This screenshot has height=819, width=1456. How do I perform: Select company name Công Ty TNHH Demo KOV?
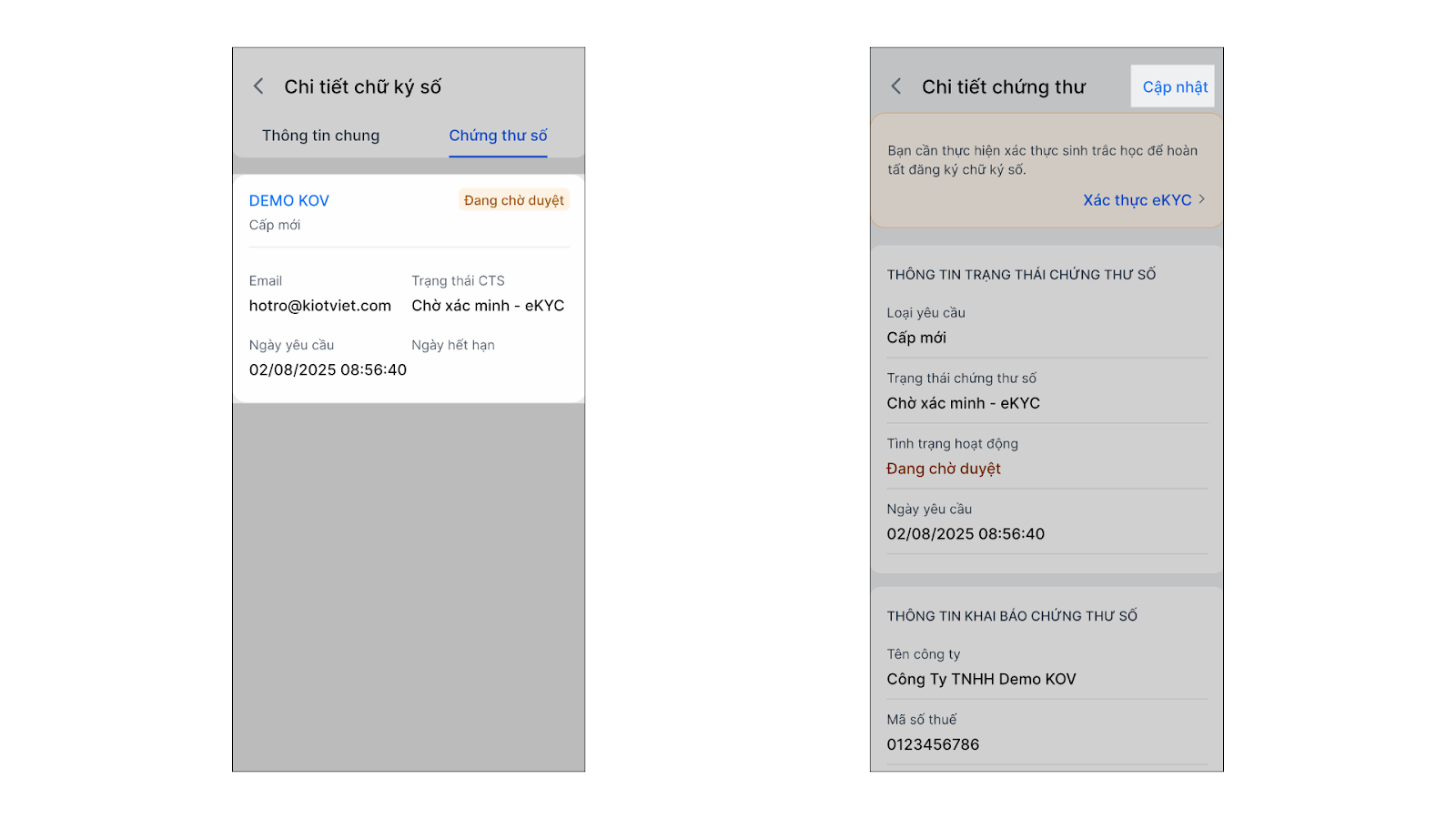[x=981, y=679]
